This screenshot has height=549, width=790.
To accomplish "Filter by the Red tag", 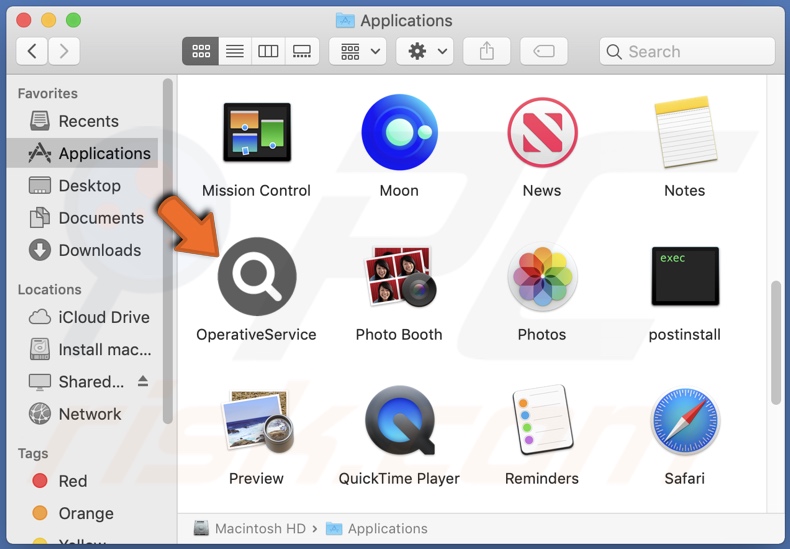I will pos(83,481).
